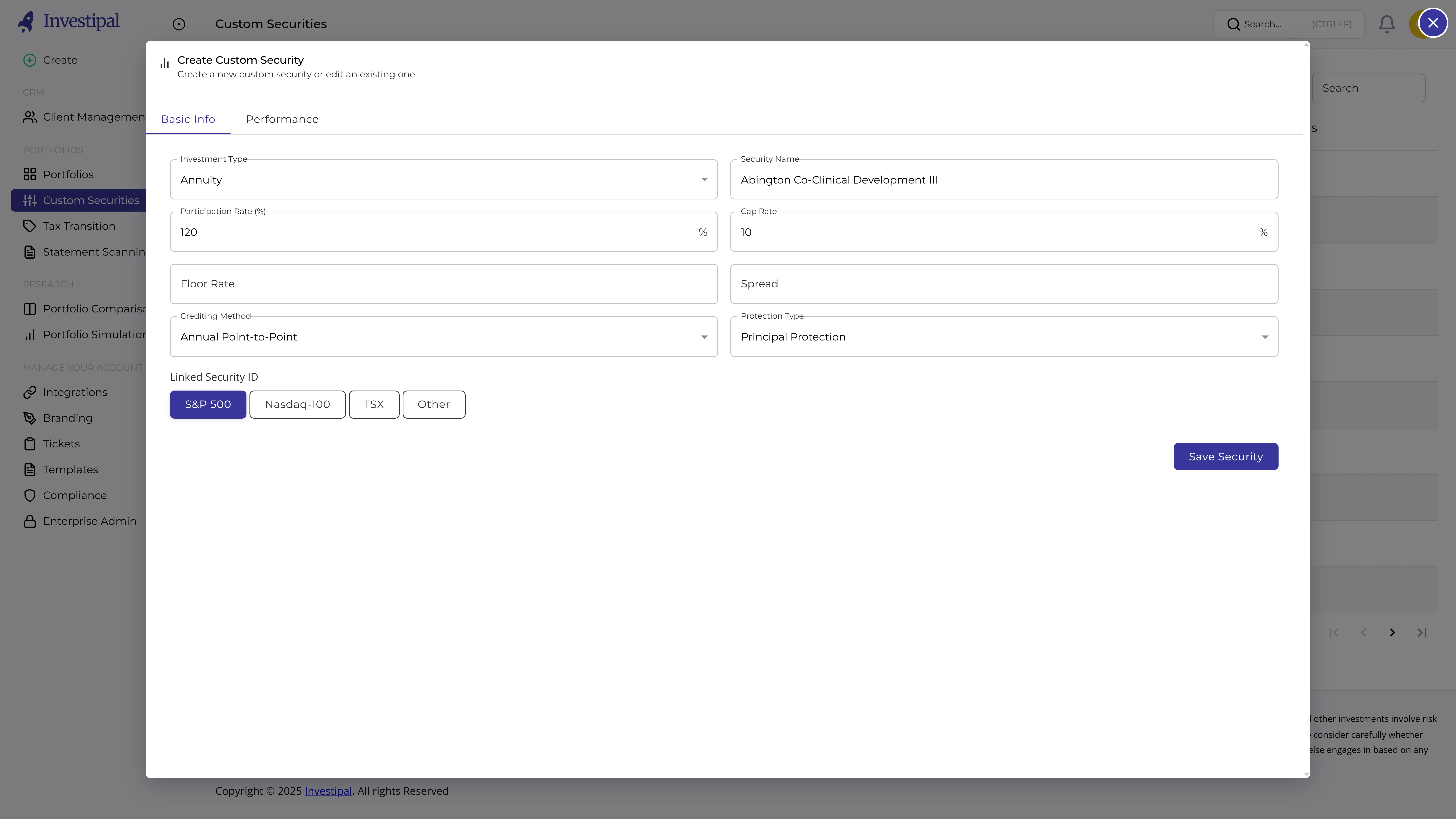Image resolution: width=1456 pixels, height=819 pixels.
Task: Click the Portfolios grid icon
Action: [x=30, y=174]
